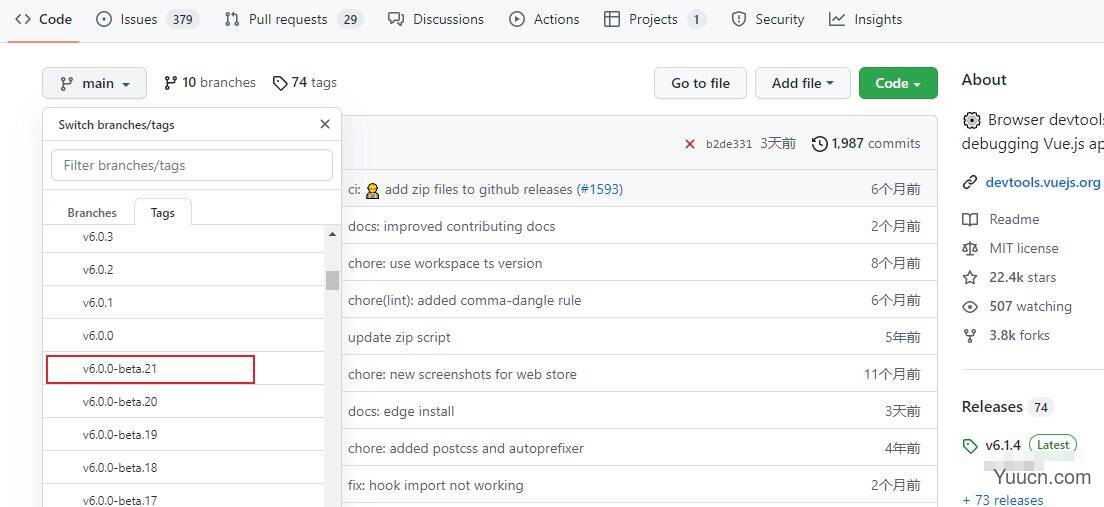Click the Code angle-brackets icon

tap(23, 20)
